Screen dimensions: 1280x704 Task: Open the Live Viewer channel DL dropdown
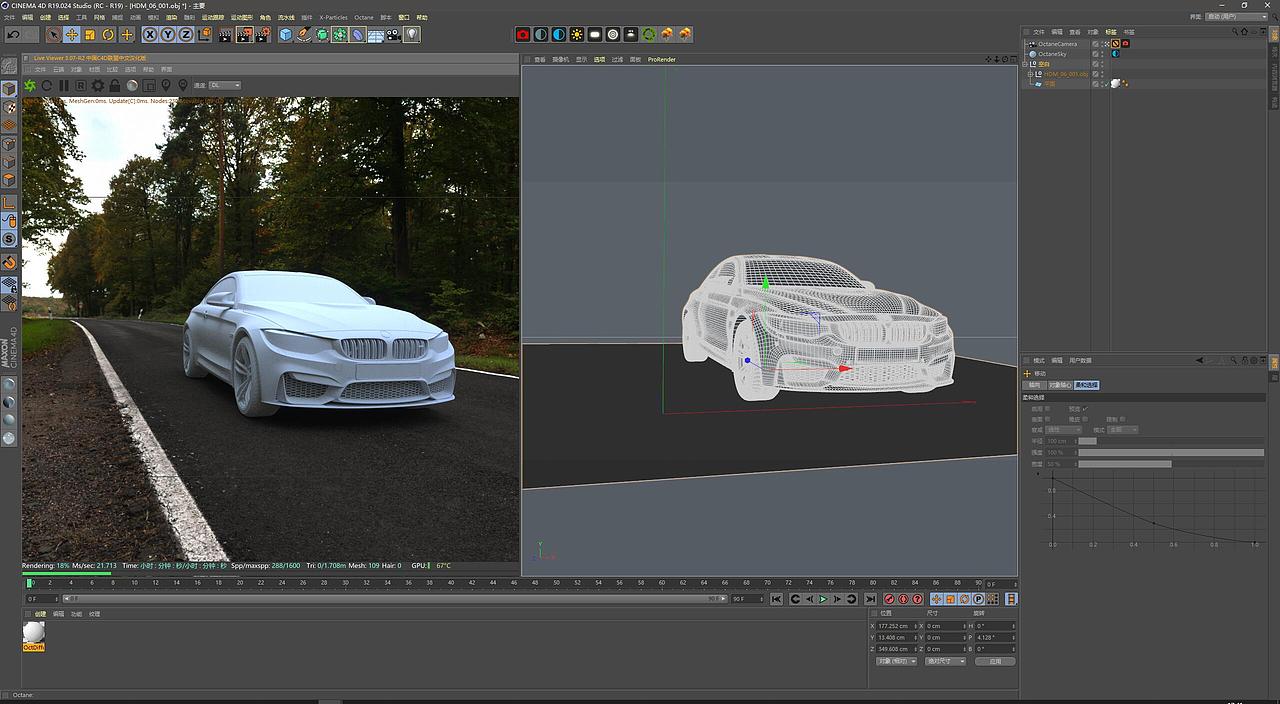[x=224, y=85]
